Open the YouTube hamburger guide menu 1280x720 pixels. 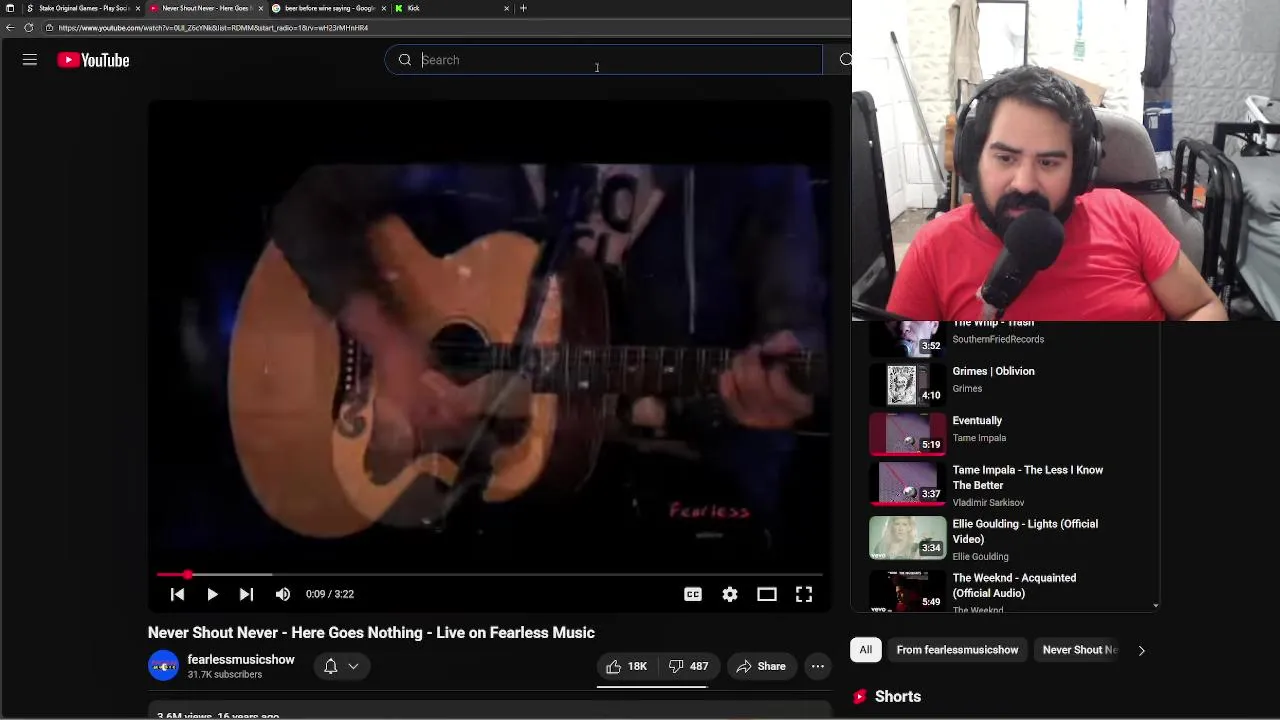point(30,60)
